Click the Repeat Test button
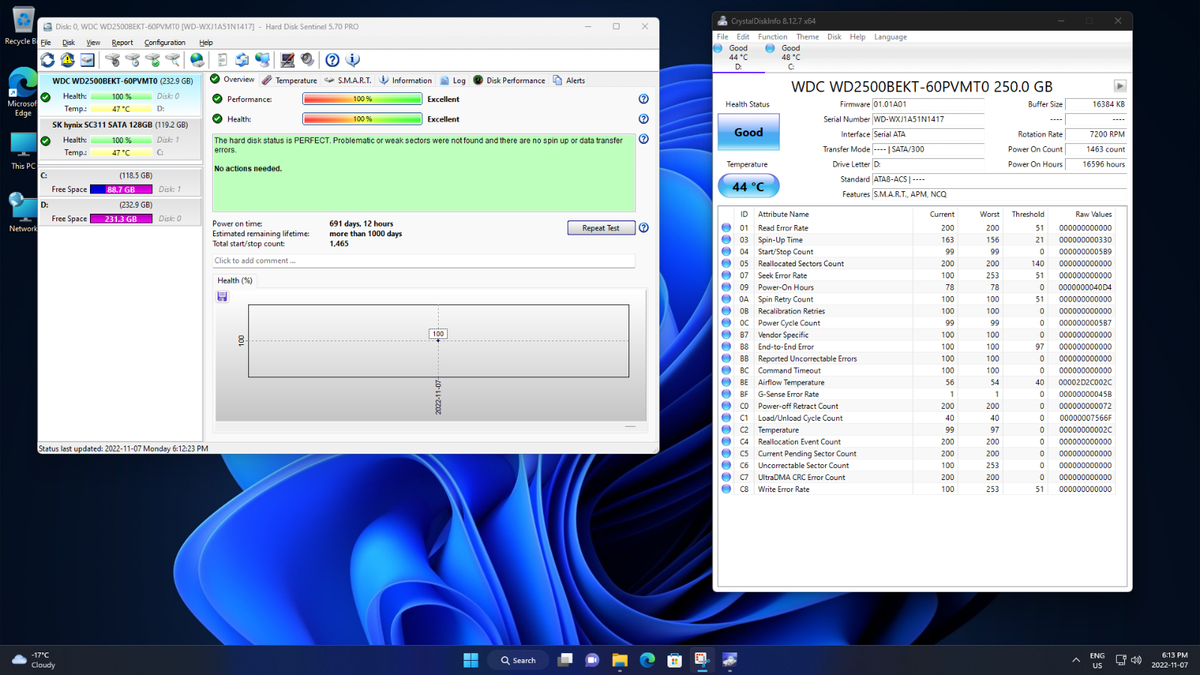This screenshot has height=675, width=1200. tap(601, 228)
